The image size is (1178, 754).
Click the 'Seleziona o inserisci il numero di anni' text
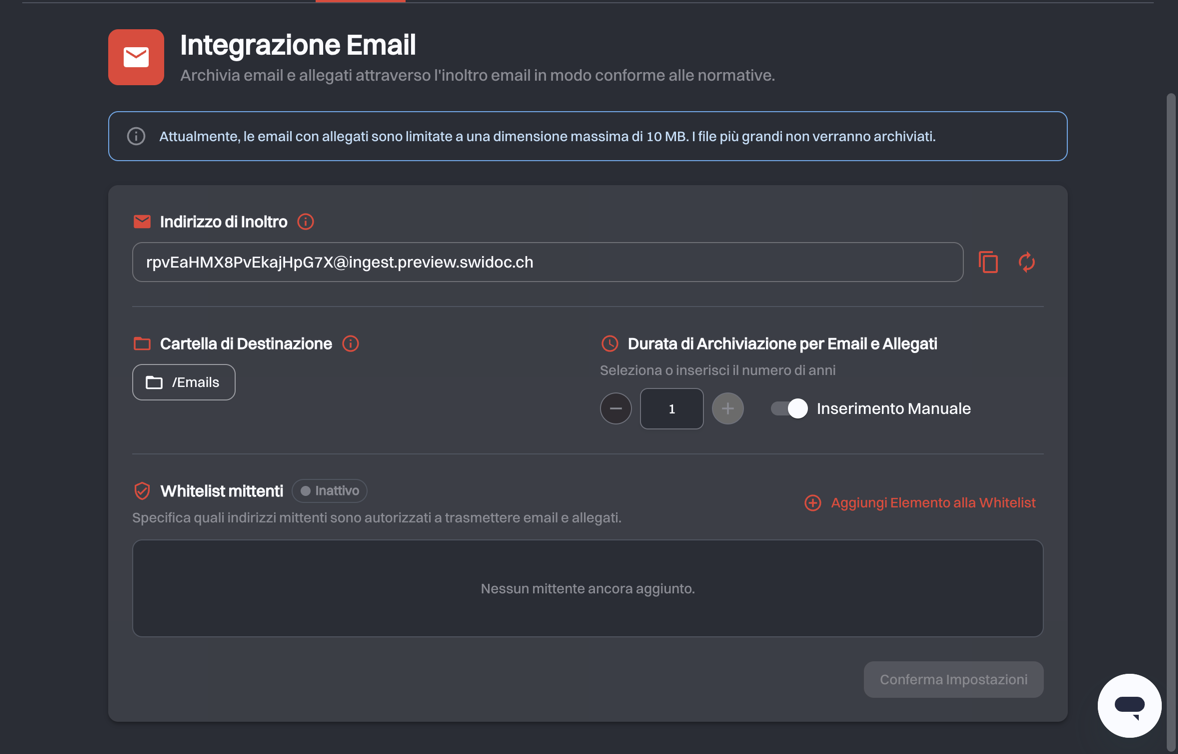point(717,370)
